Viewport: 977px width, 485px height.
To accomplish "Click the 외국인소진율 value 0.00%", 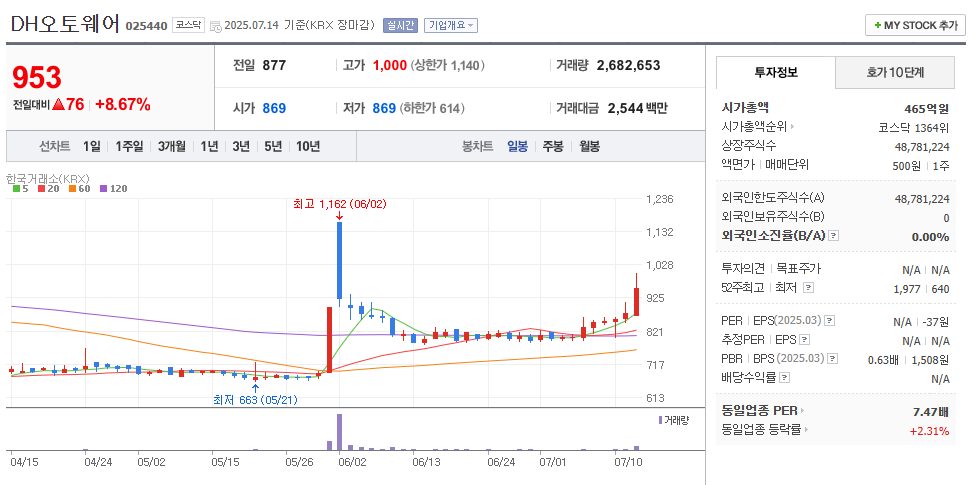I will coord(930,237).
